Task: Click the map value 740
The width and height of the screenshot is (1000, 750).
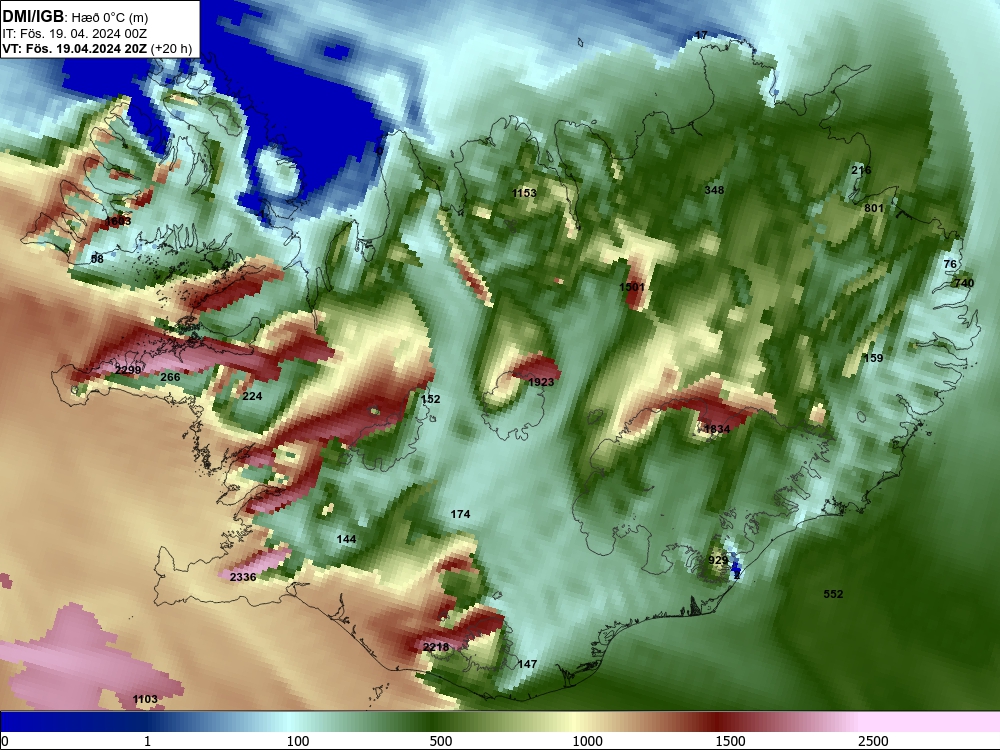Action: [964, 283]
